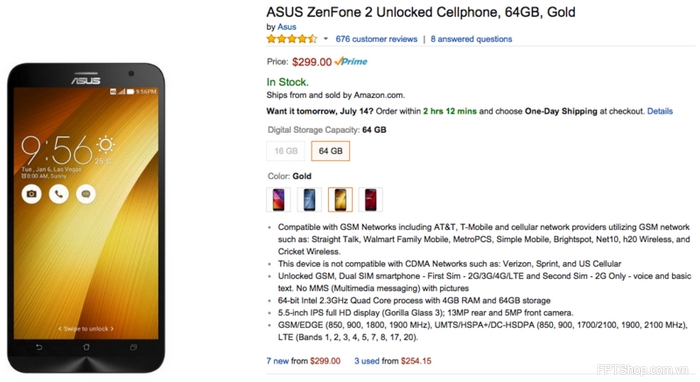
Task: Select the gold phone color swatch
Action: tap(340, 199)
